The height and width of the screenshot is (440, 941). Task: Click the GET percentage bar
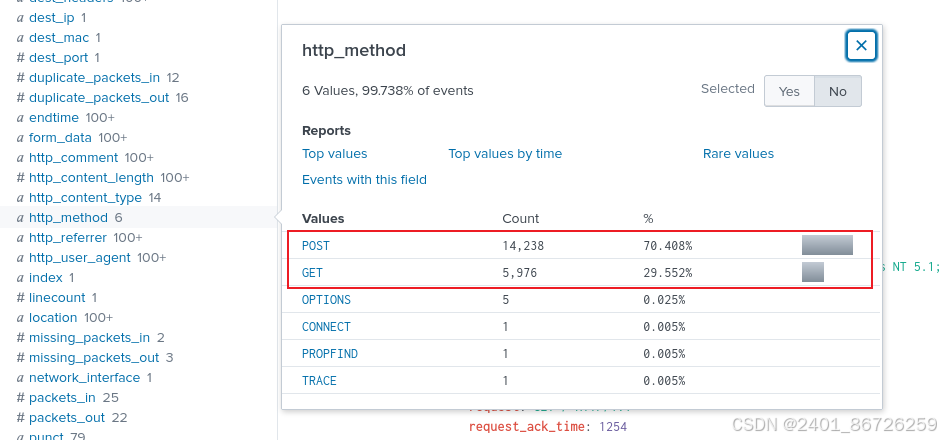813,272
